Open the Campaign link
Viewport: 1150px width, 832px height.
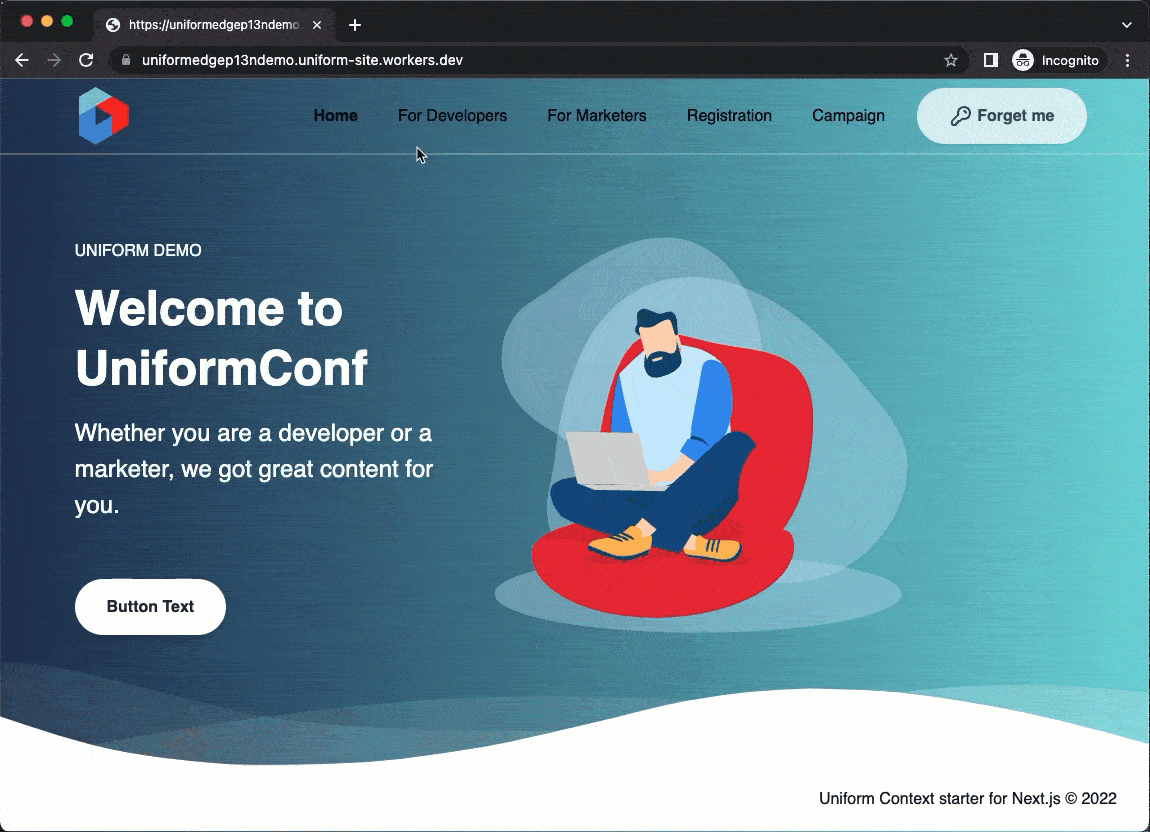point(849,116)
